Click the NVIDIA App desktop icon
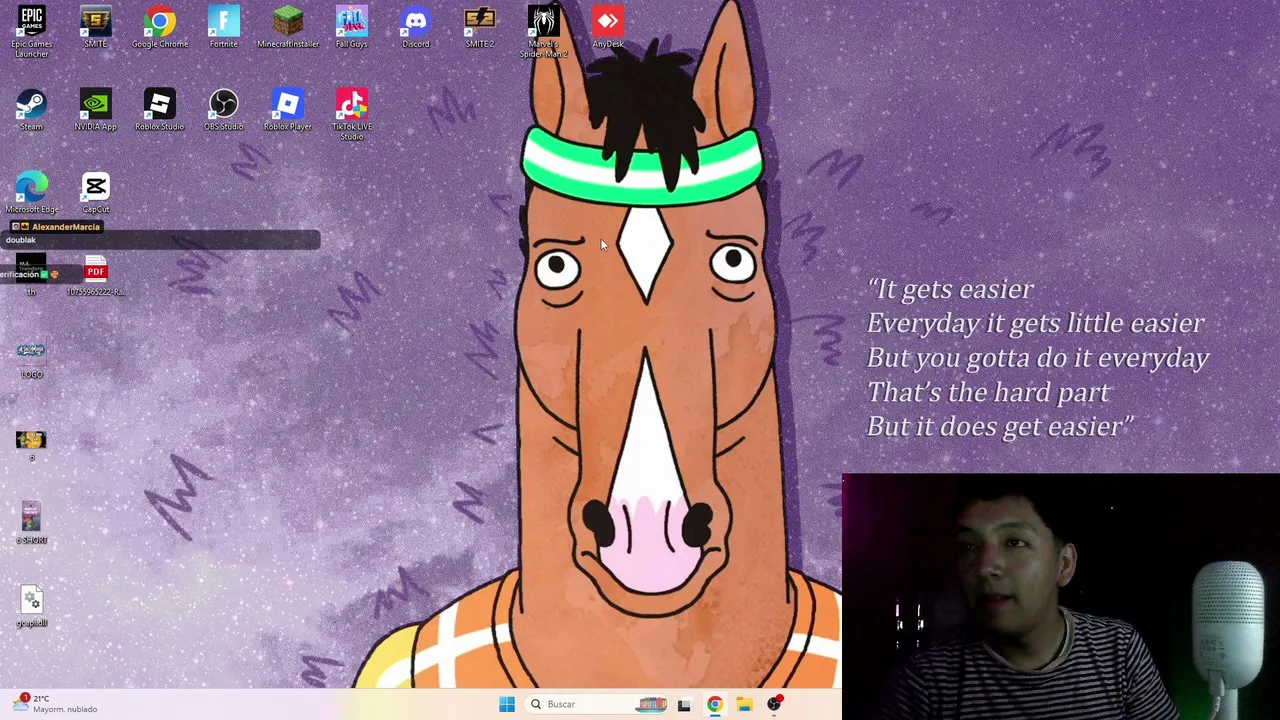 point(96,110)
